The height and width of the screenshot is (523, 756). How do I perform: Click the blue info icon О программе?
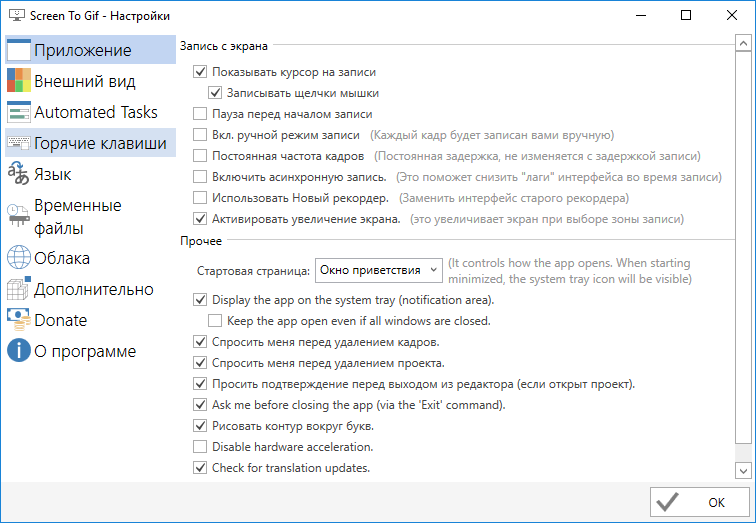point(19,350)
